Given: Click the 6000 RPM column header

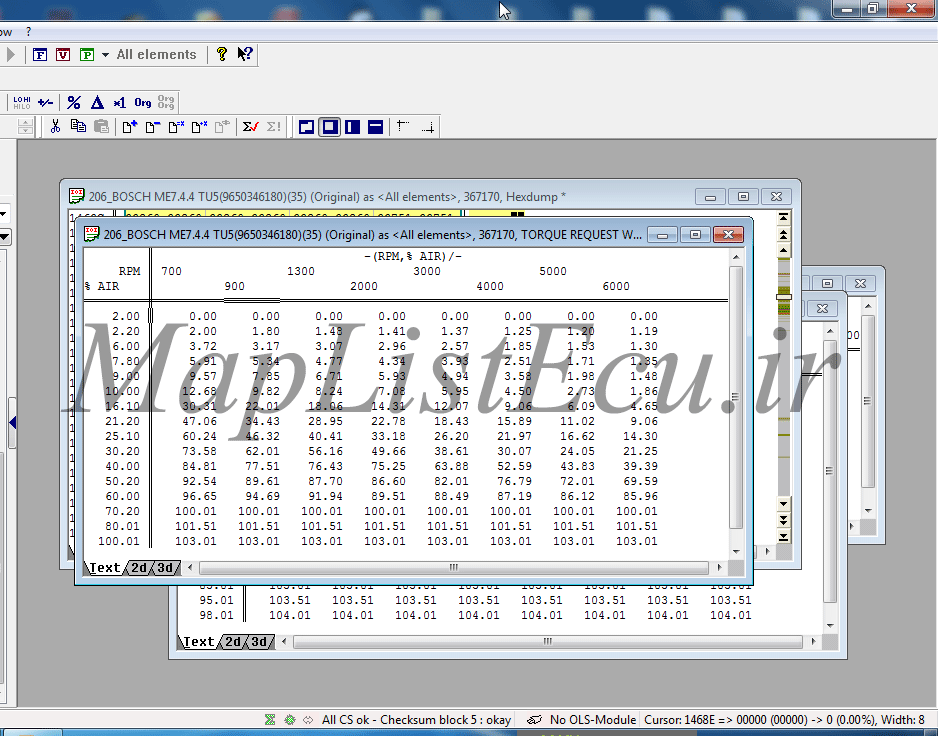Looking at the screenshot, I should pos(616,286).
